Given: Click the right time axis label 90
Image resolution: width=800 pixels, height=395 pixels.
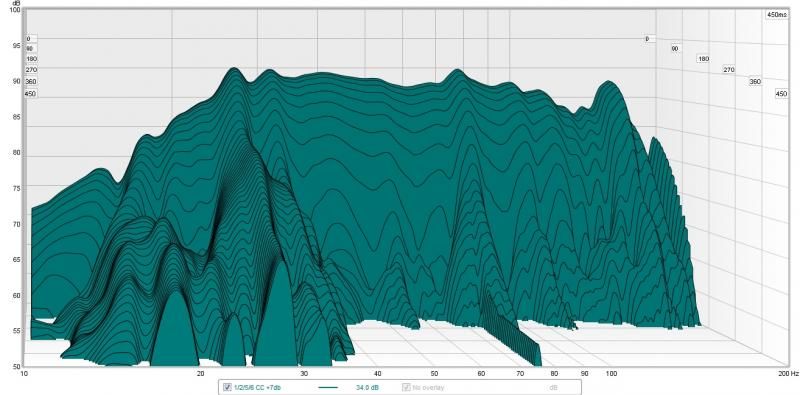Looking at the screenshot, I should tap(675, 49).
